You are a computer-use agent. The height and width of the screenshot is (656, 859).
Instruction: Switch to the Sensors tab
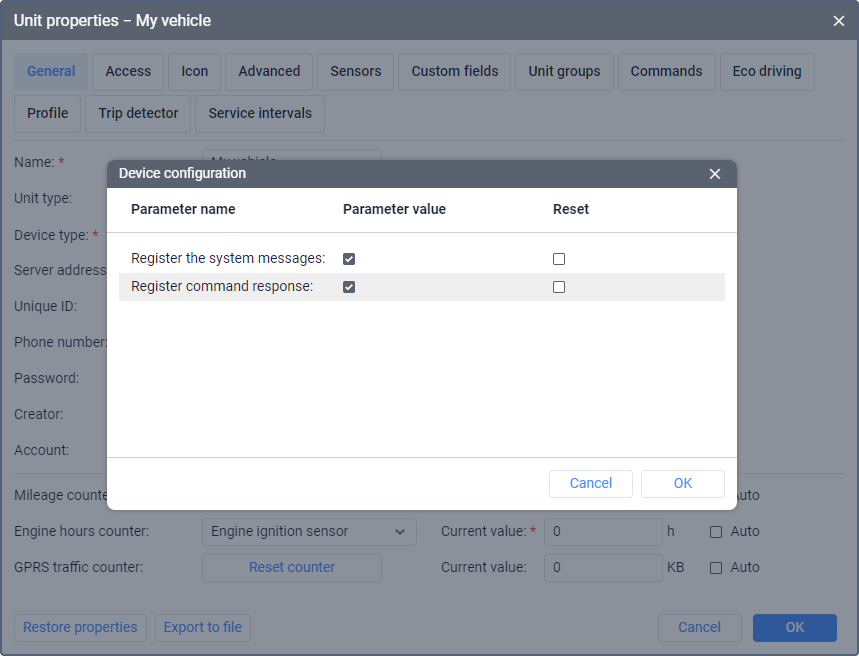tap(356, 72)
